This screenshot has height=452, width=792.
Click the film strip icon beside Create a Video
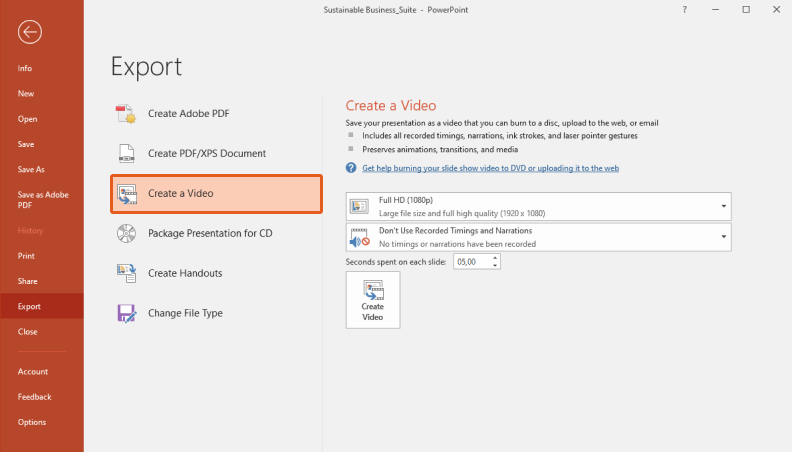click(127, 194)
